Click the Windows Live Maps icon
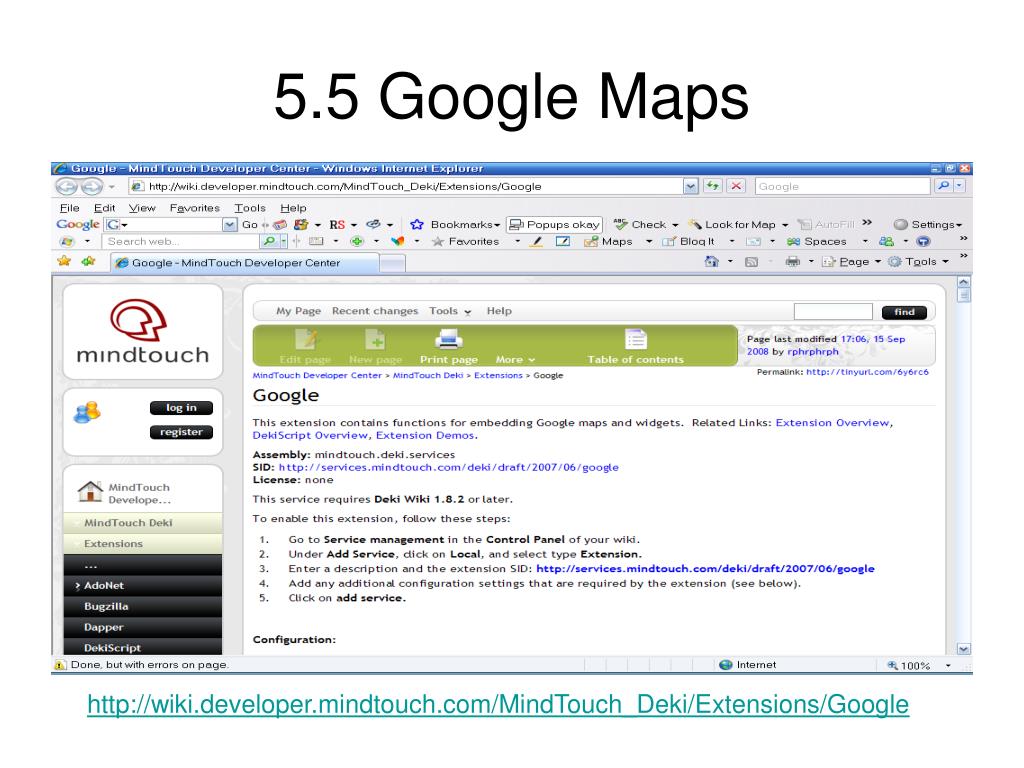The image size is (1024, 768). pos(591,242)
